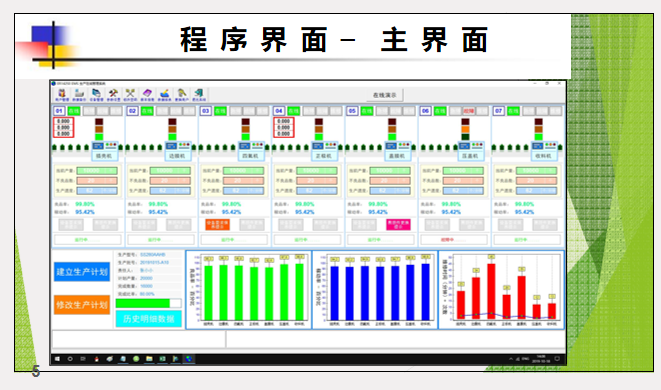Open File Explorer from the taskbar
The width and height of the screenshot is (661, 390).
[149, 359]
